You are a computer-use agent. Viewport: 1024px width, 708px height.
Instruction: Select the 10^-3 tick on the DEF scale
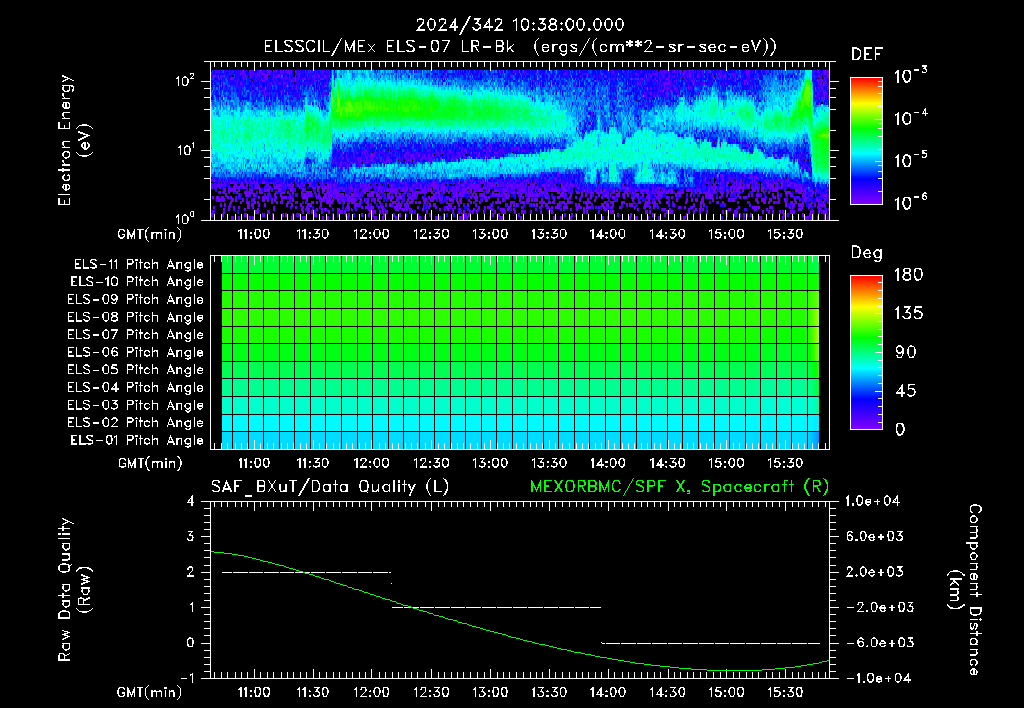(x=910, y=76)
